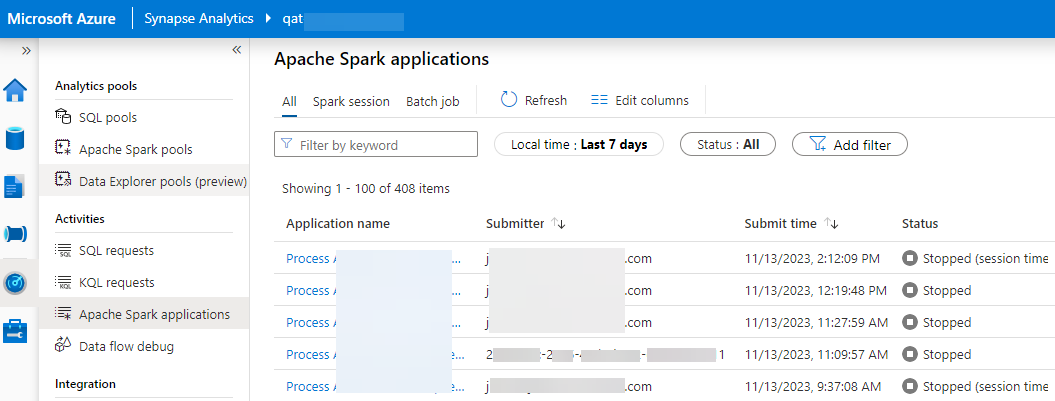Click Microsoft Azure header logo
The width and height of the screenshot is (1055, 401).
[x=61, y=19]
